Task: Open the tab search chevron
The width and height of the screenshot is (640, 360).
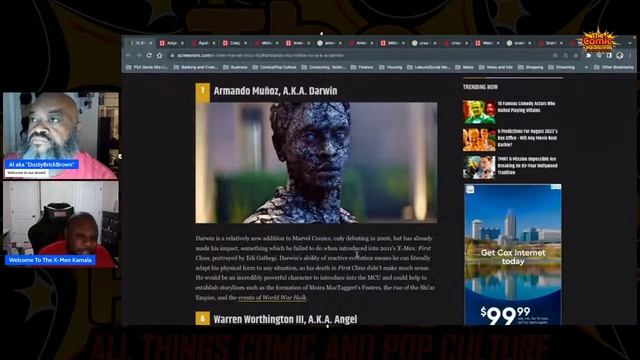Action: click(630, 43)
